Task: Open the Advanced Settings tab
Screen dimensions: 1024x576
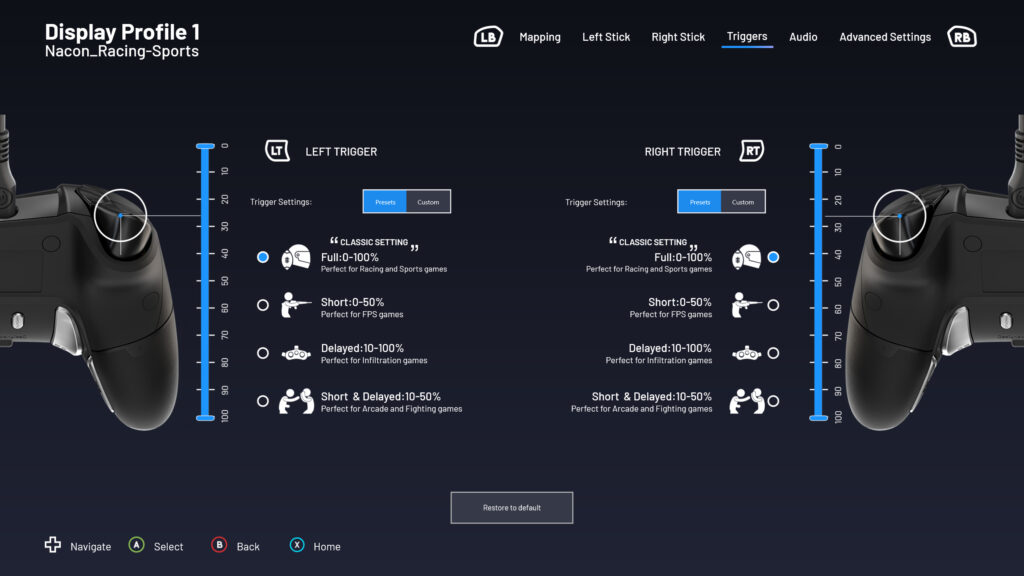Action: pyautogui.click(x=885, y=37)
